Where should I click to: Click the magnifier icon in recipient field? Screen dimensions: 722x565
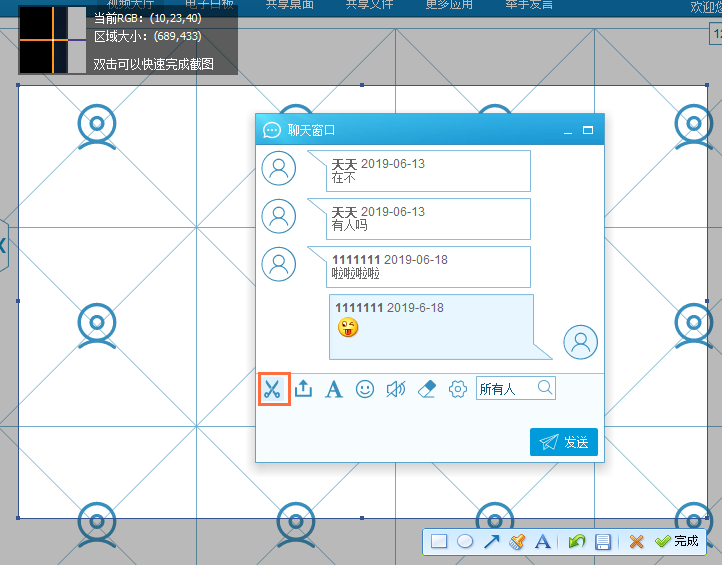545,387
